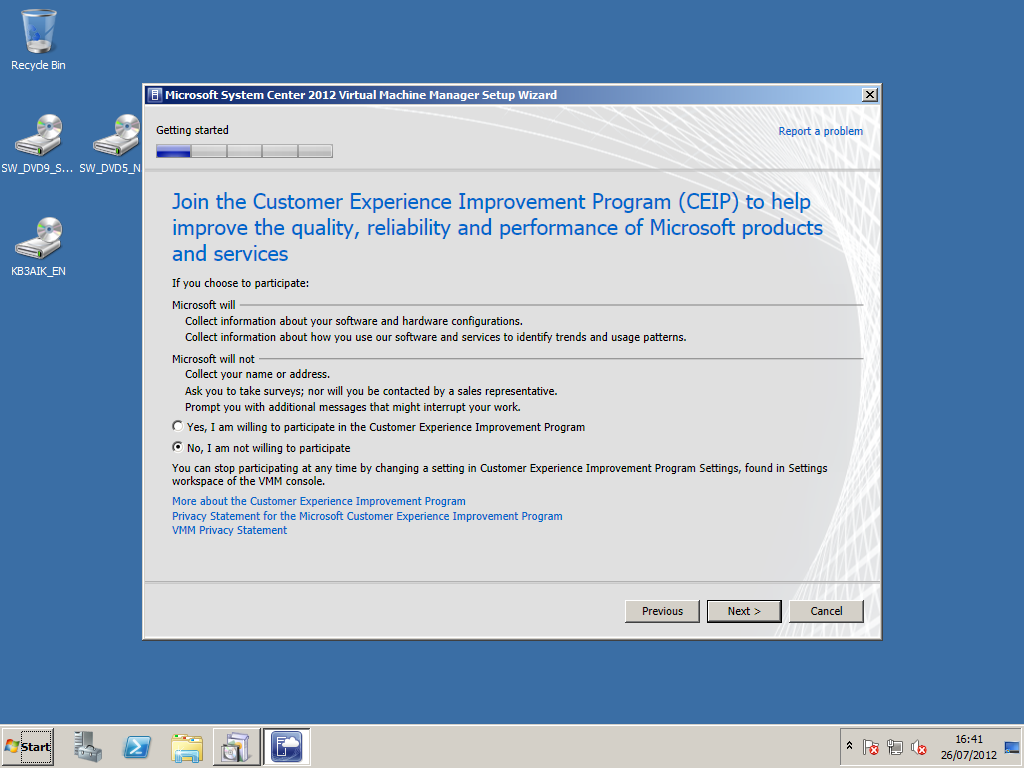Click the muted volume speaker tray icon
This screenshot has width=1024, height=768.
[x=919, y=746]
